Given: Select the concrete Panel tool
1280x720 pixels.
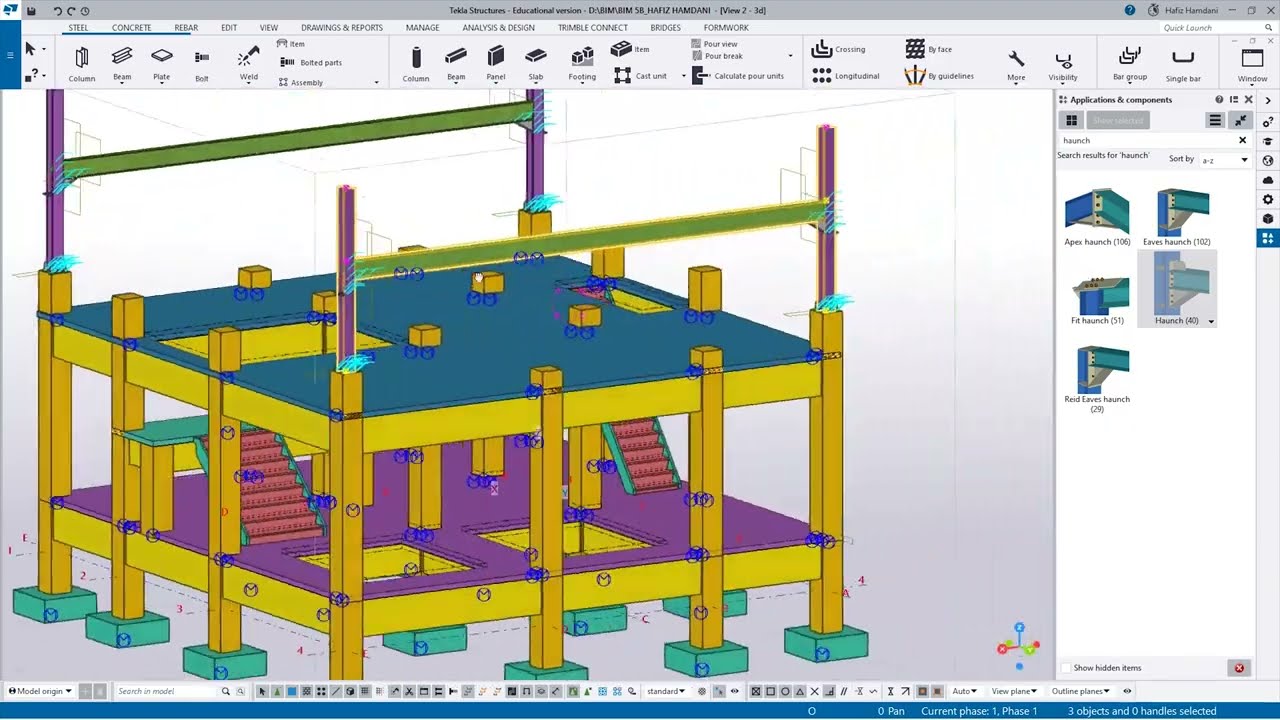Looking at the screenshot, I should pos(496,63).
